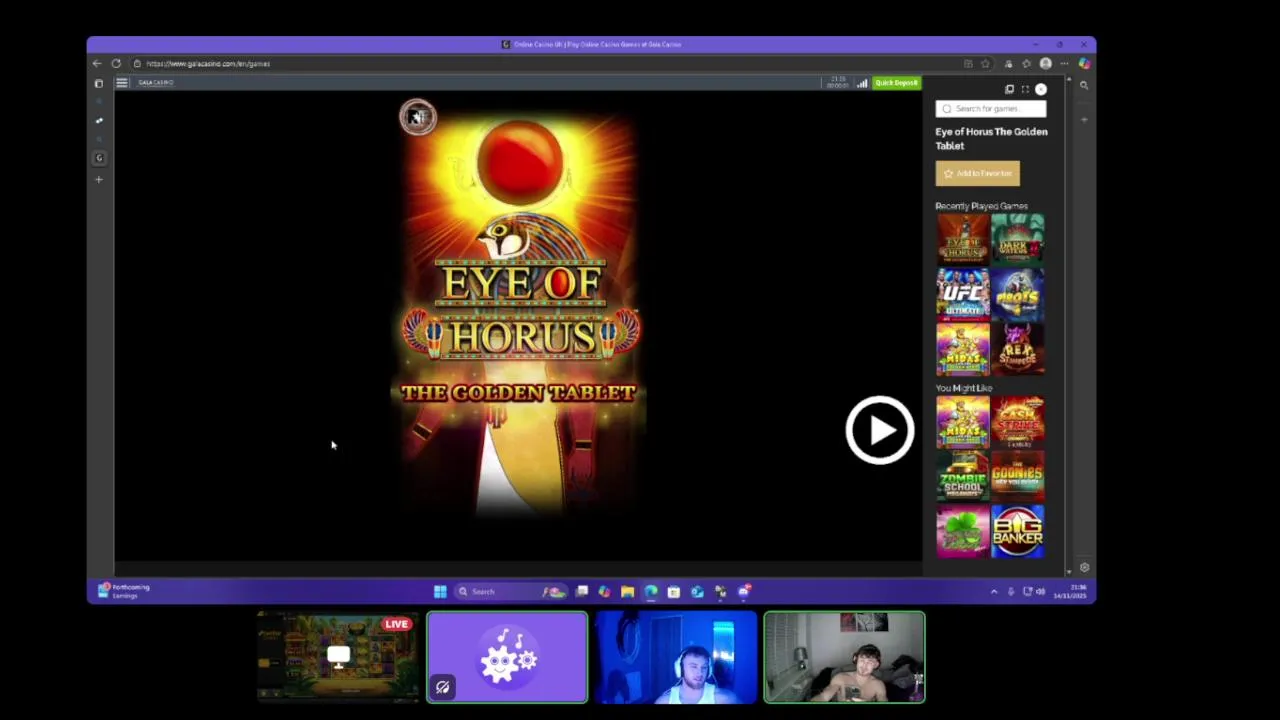Click Add to Favorites button
The image size is (1280, 720).
pyautogui.click(x=977, y=173)
